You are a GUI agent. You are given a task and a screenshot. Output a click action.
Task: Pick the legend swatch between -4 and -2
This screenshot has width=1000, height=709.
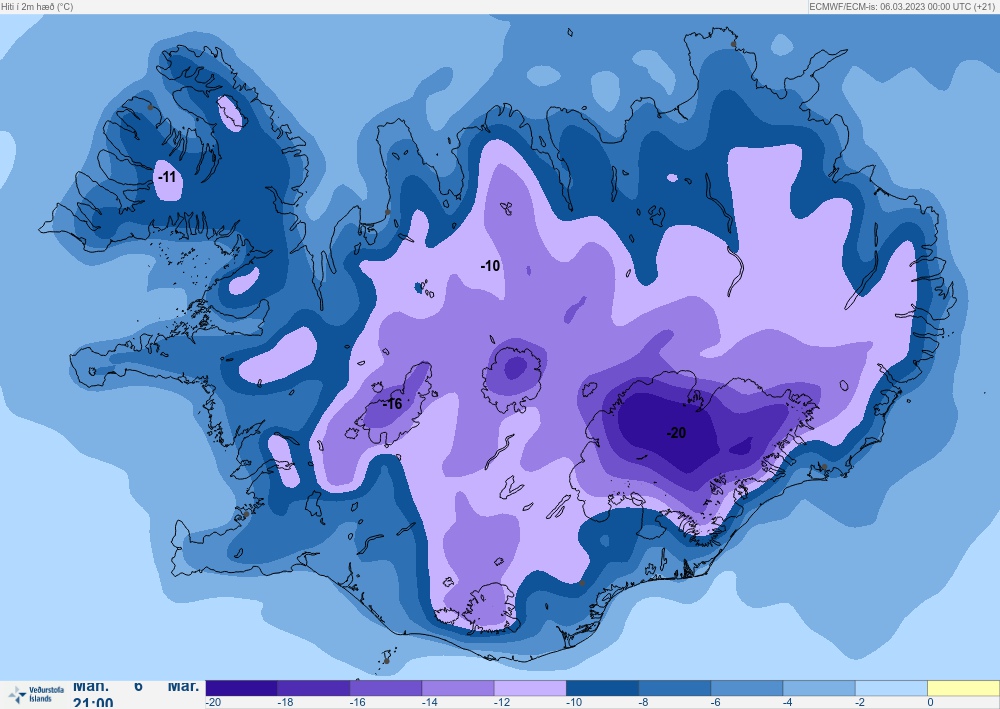pyautogui.click(x=819, y=688)
